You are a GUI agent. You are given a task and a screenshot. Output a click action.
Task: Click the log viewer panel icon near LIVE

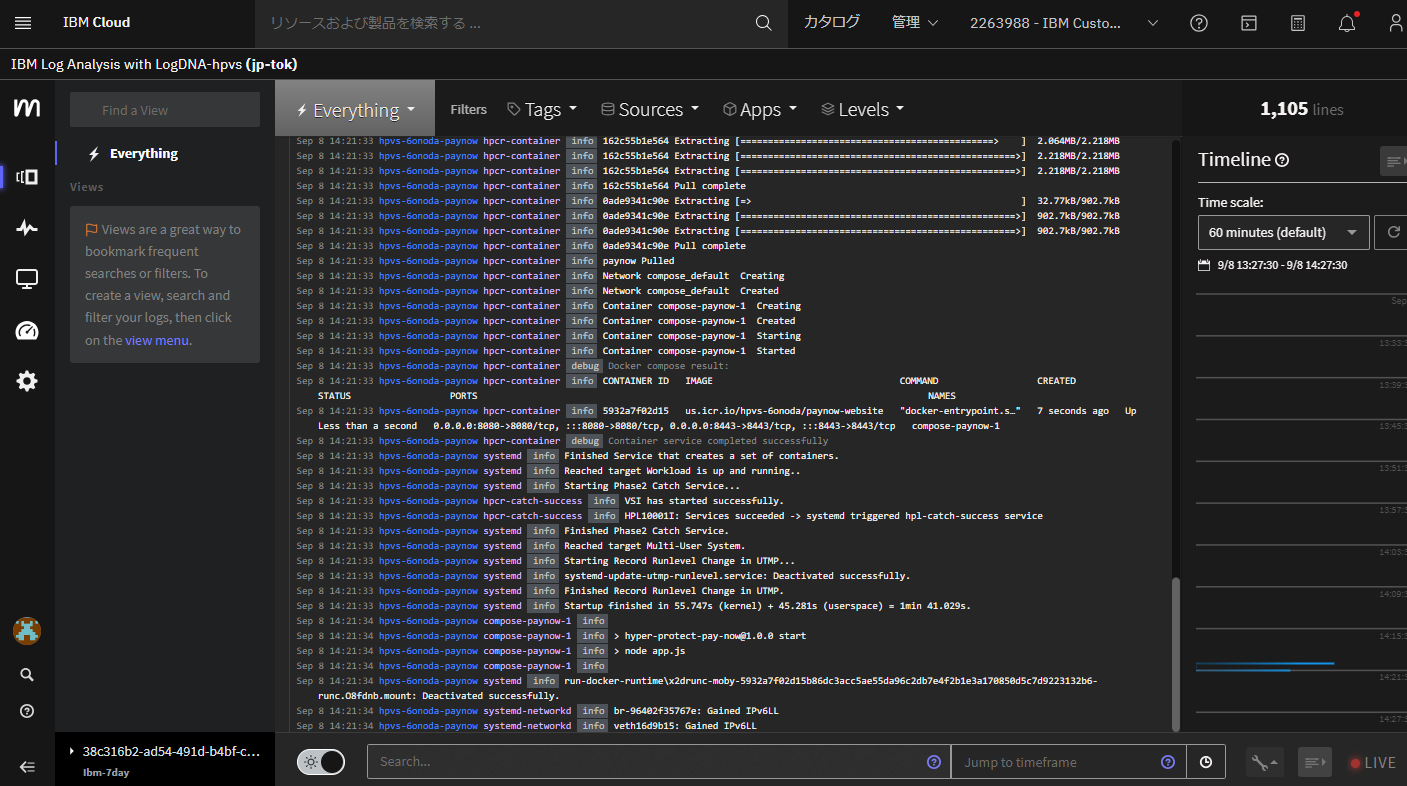coord(1315,762)
